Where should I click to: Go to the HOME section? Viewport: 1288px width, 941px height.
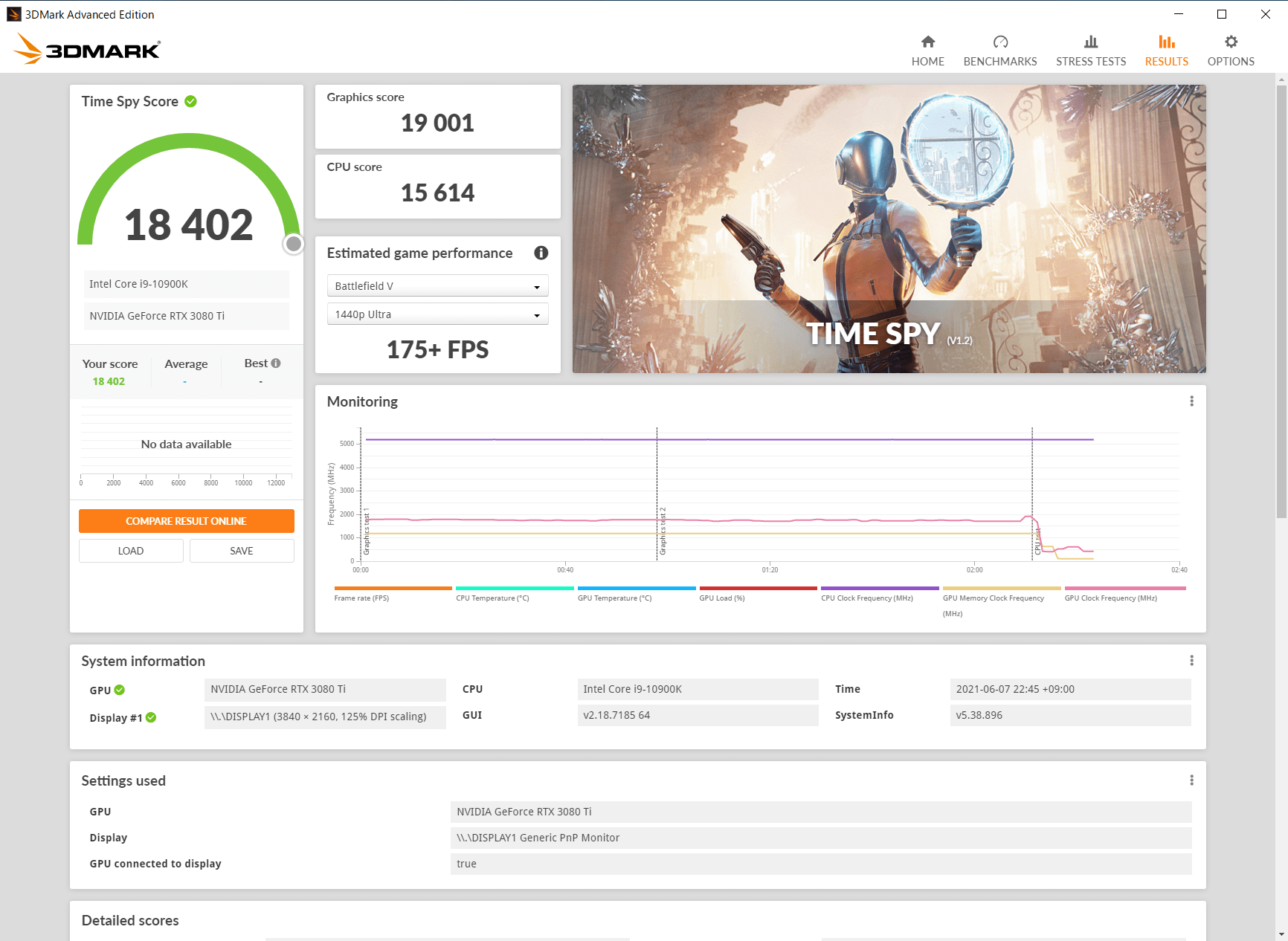tap(927, 51)
